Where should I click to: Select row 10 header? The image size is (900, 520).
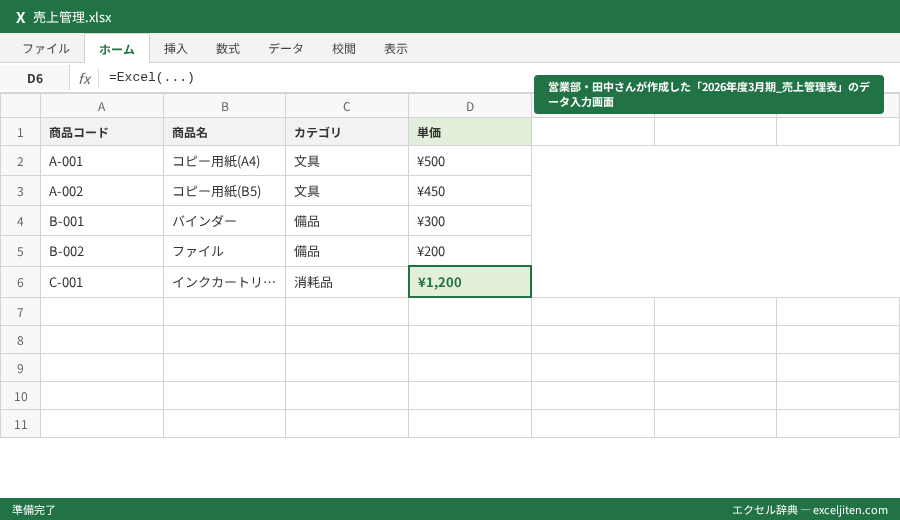coord(20,396)
